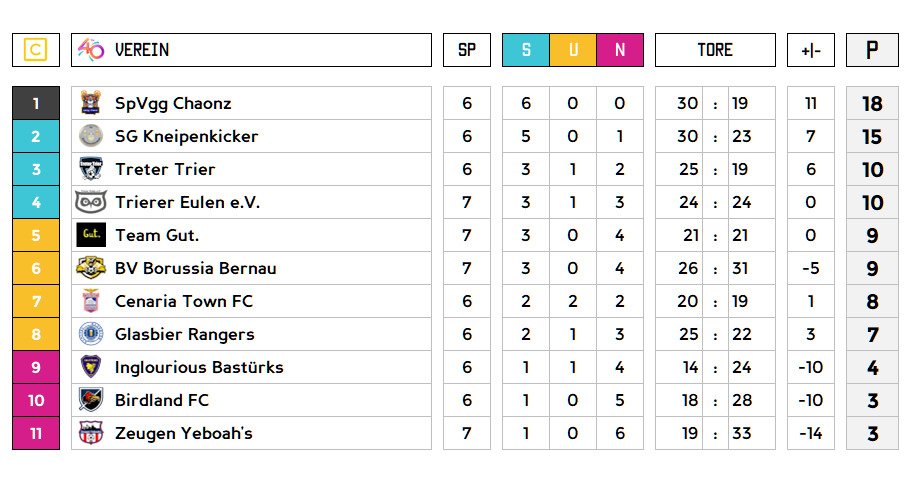Click the yellow C icon in header

point(36,50)
